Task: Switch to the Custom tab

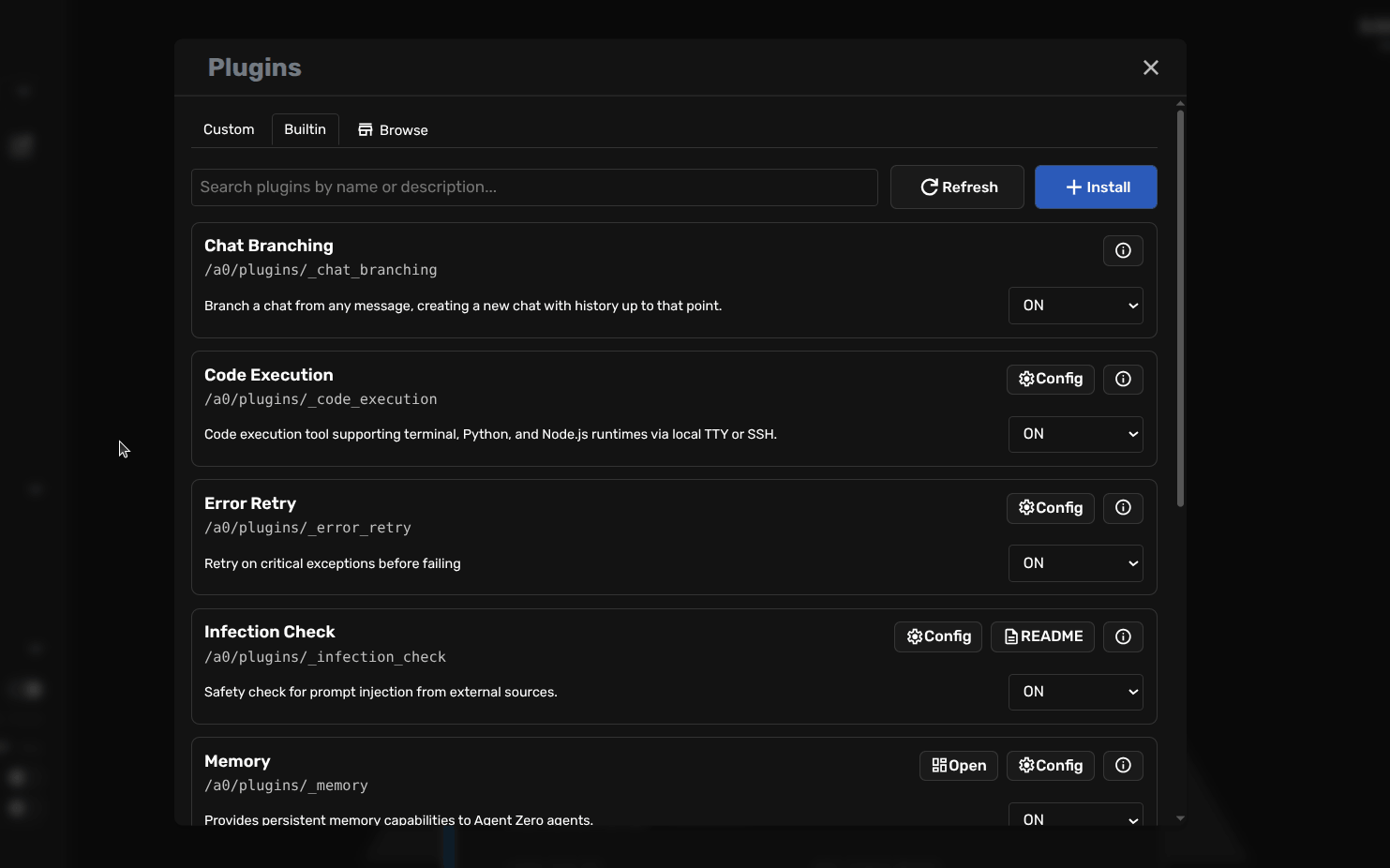Action: pyautogui.click(x=228, y=129)
